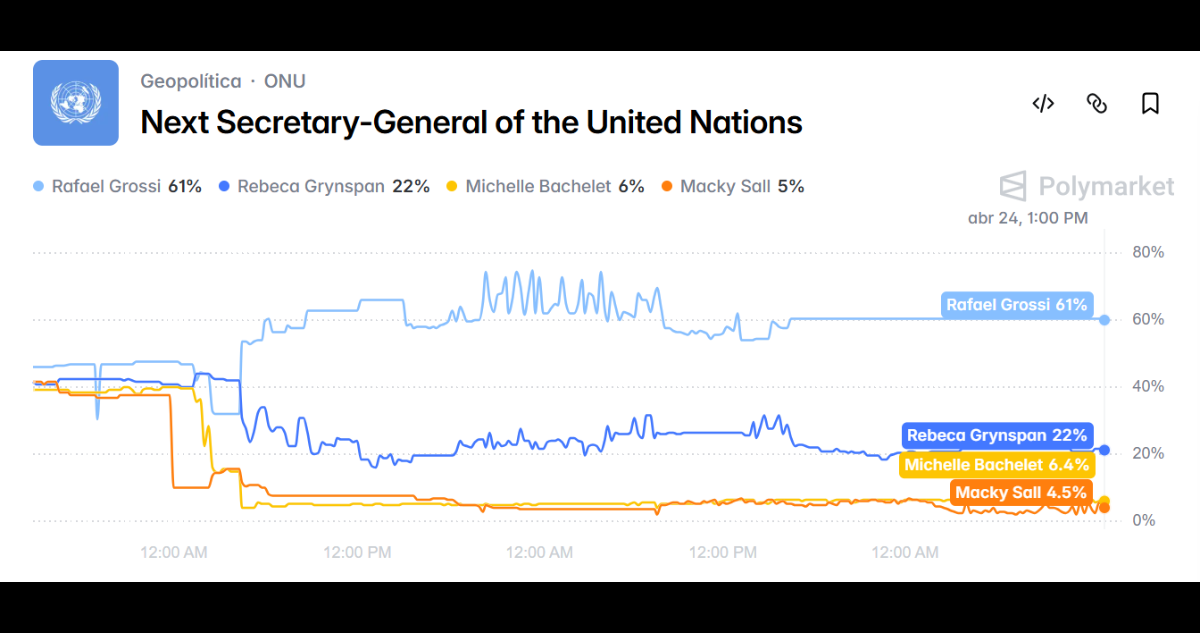
Task: Click the dark blue Rebeca Grynspan legend dot
Action: [223, 186]
